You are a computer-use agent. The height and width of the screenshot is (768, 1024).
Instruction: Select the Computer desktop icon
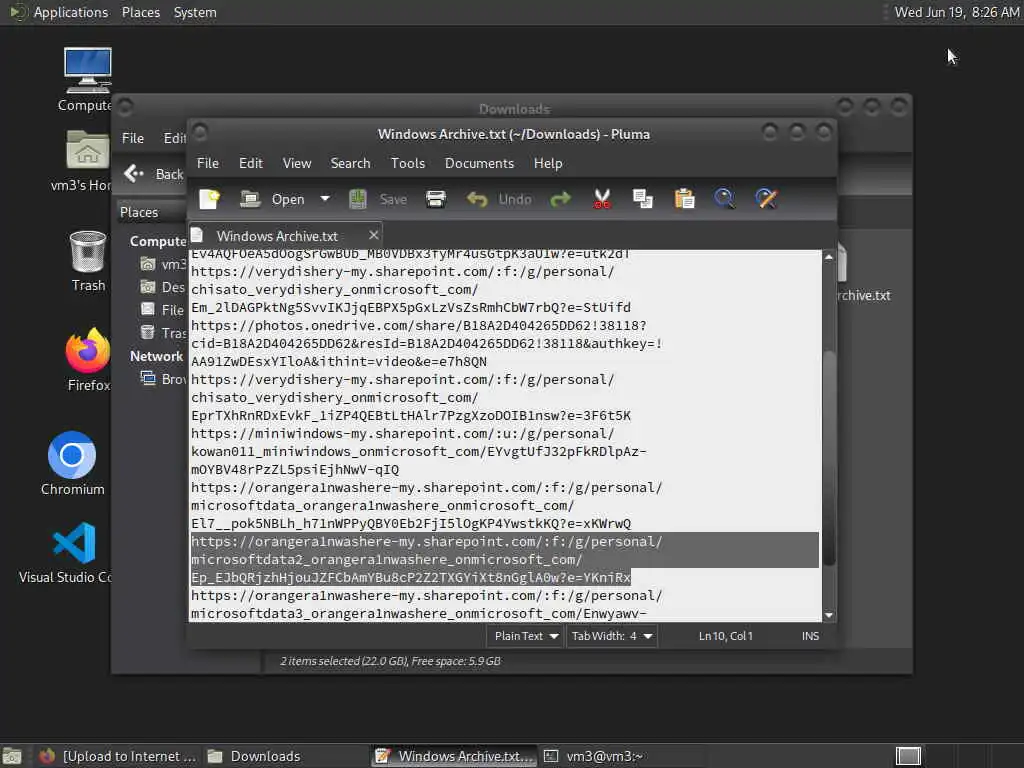[x=87, y=80]
